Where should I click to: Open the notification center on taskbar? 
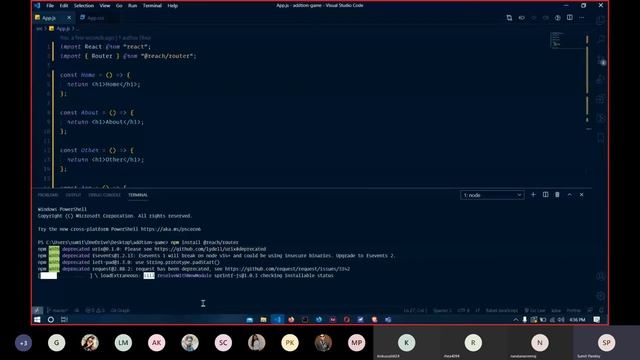[597, 320]
